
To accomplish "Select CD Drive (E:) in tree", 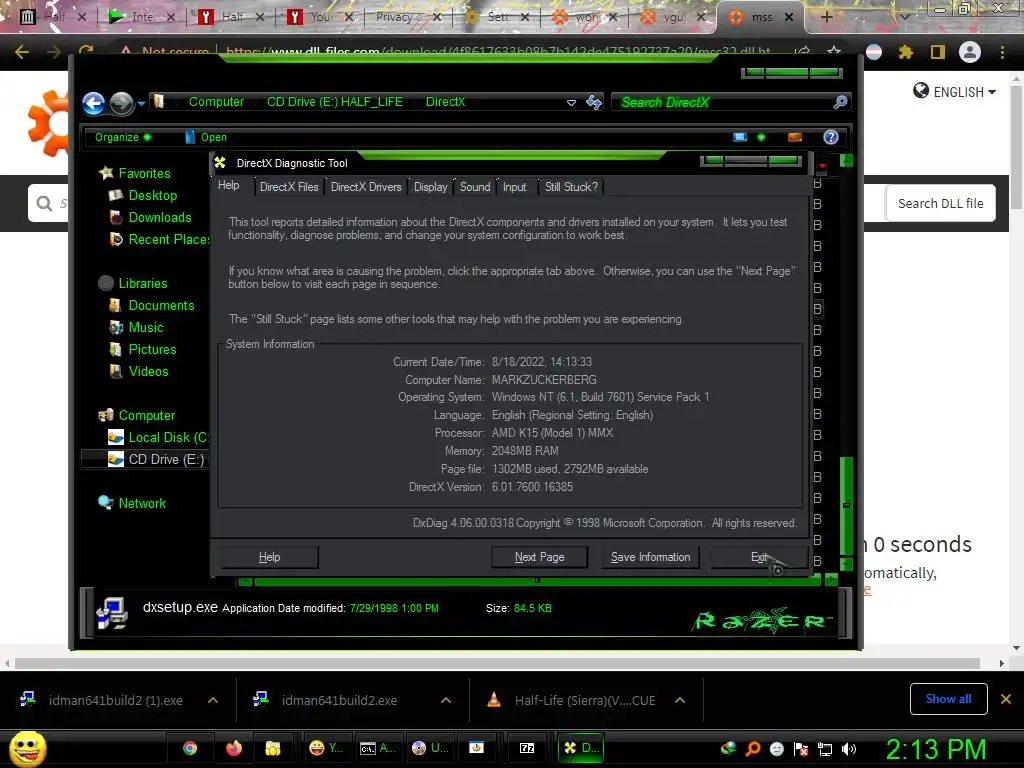I will point(166,460).
